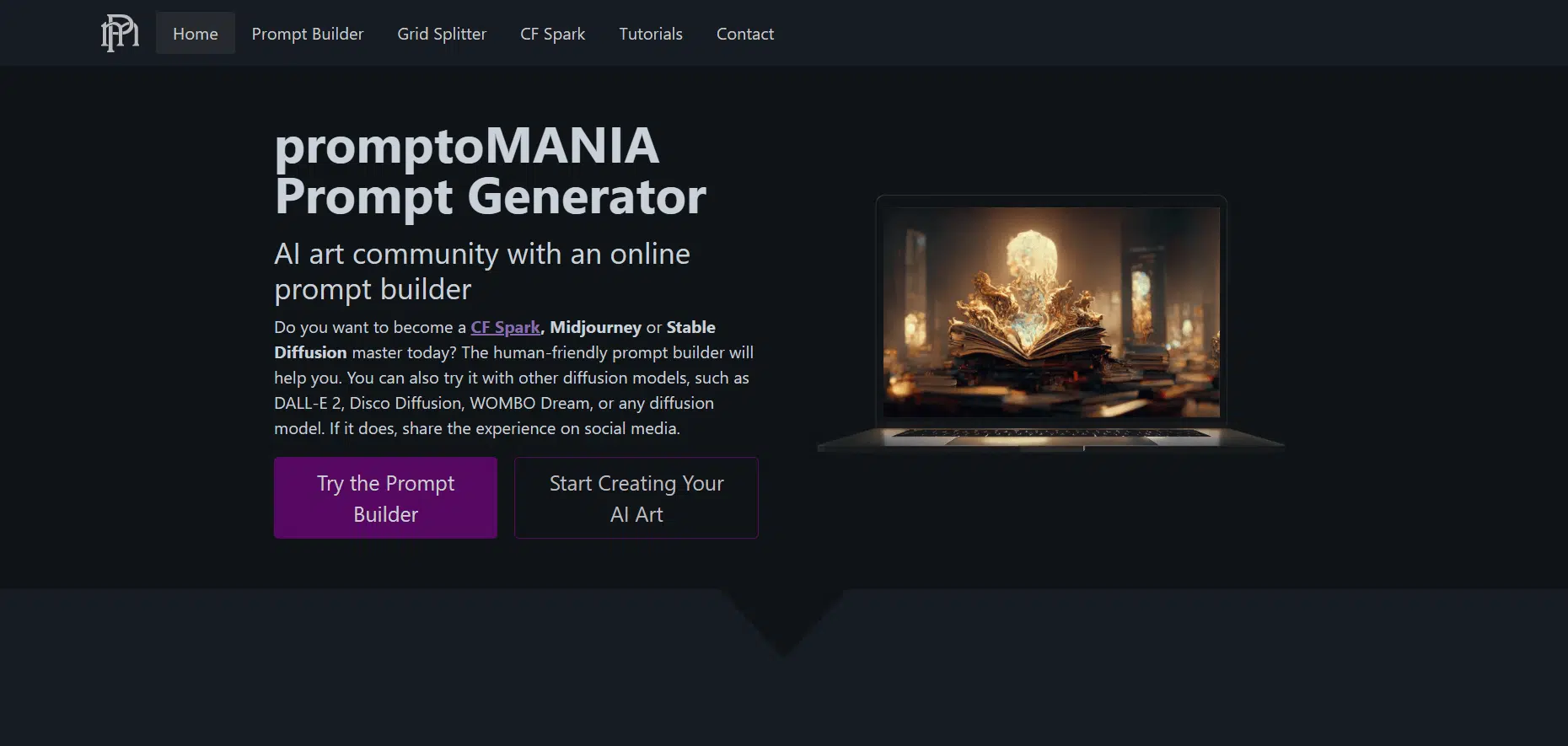Click the bold Midjourney text
This screenshot has height=746, width=1568.
click(x=595, y=327)
